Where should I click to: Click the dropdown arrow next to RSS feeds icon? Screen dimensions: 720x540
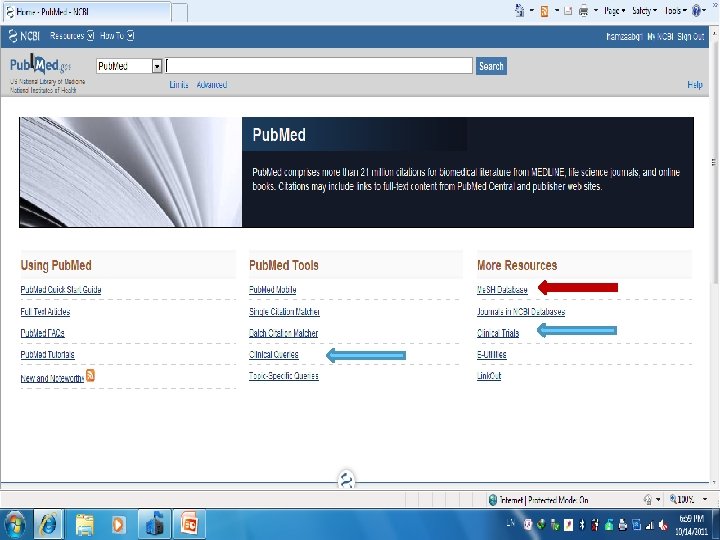point(557,10)
